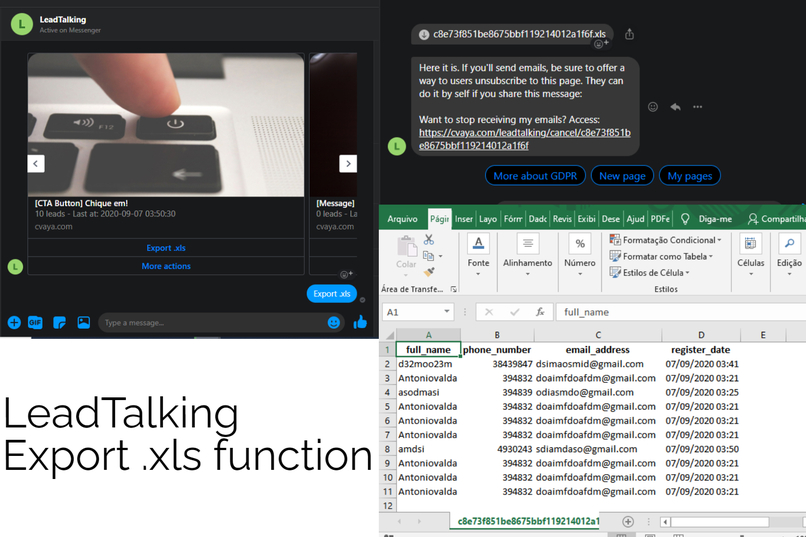The height and width of the screenshot is (537, 806).
Task: Open the Fonte group icon
Action: tap(478, 243)
